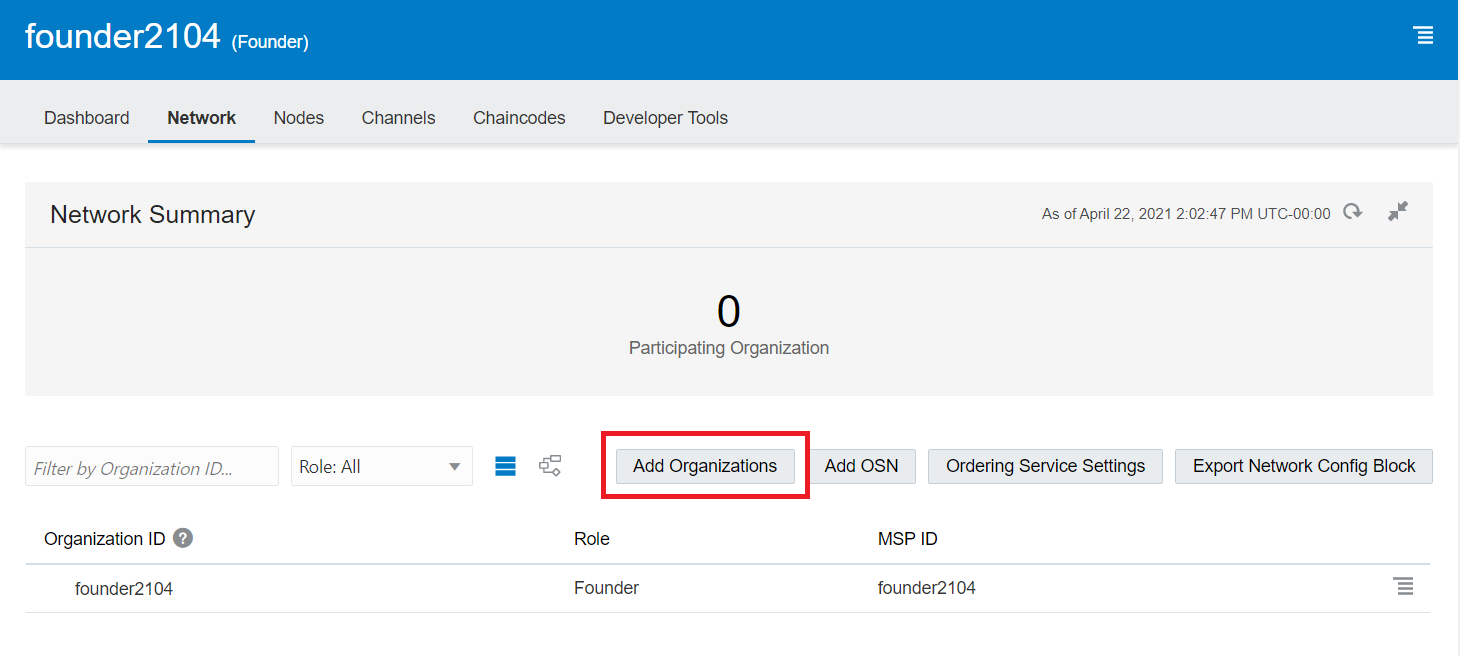Refresh the Network Summary data
This screenshot has height=656, width=1460.
[1352, 212]
